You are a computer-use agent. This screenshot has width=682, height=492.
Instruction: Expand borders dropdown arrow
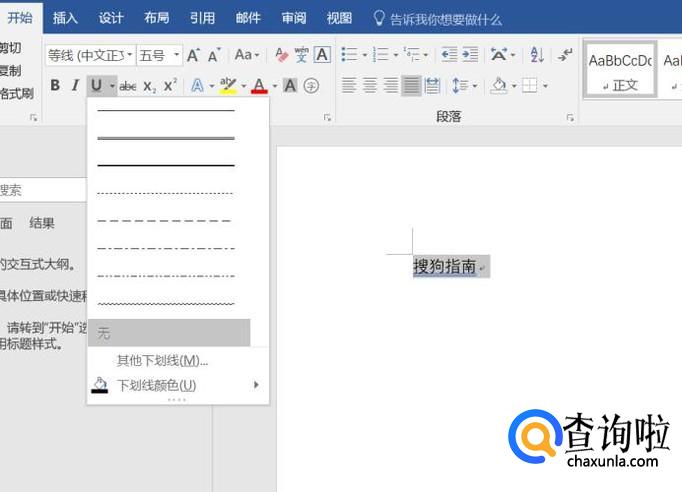545,86
